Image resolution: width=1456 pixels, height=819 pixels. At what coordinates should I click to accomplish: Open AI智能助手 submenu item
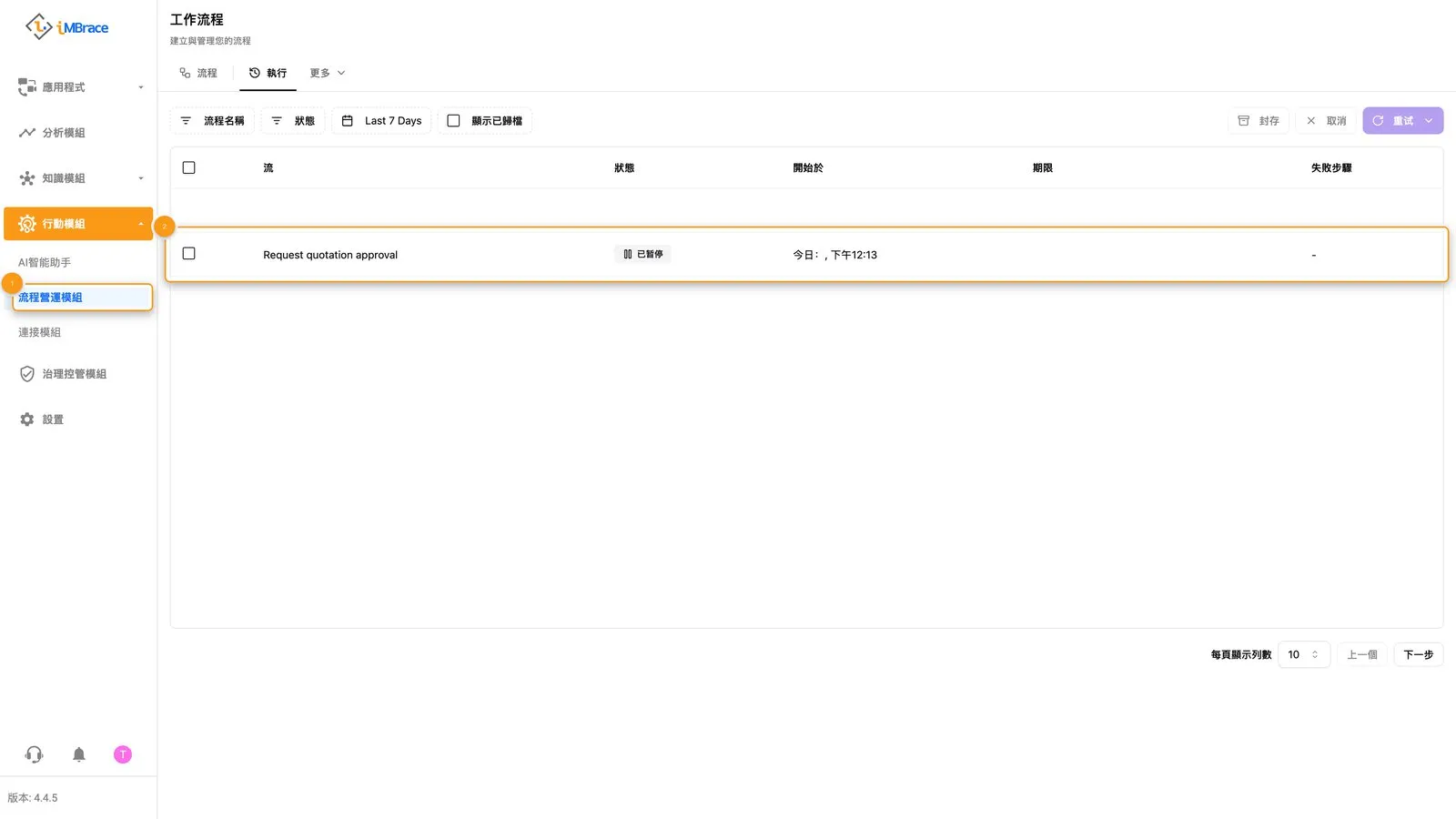point(45,262)
